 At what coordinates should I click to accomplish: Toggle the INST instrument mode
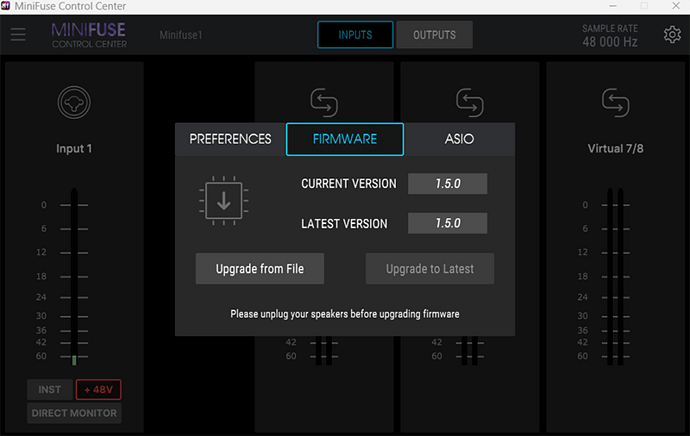click(x=50, y=389)
